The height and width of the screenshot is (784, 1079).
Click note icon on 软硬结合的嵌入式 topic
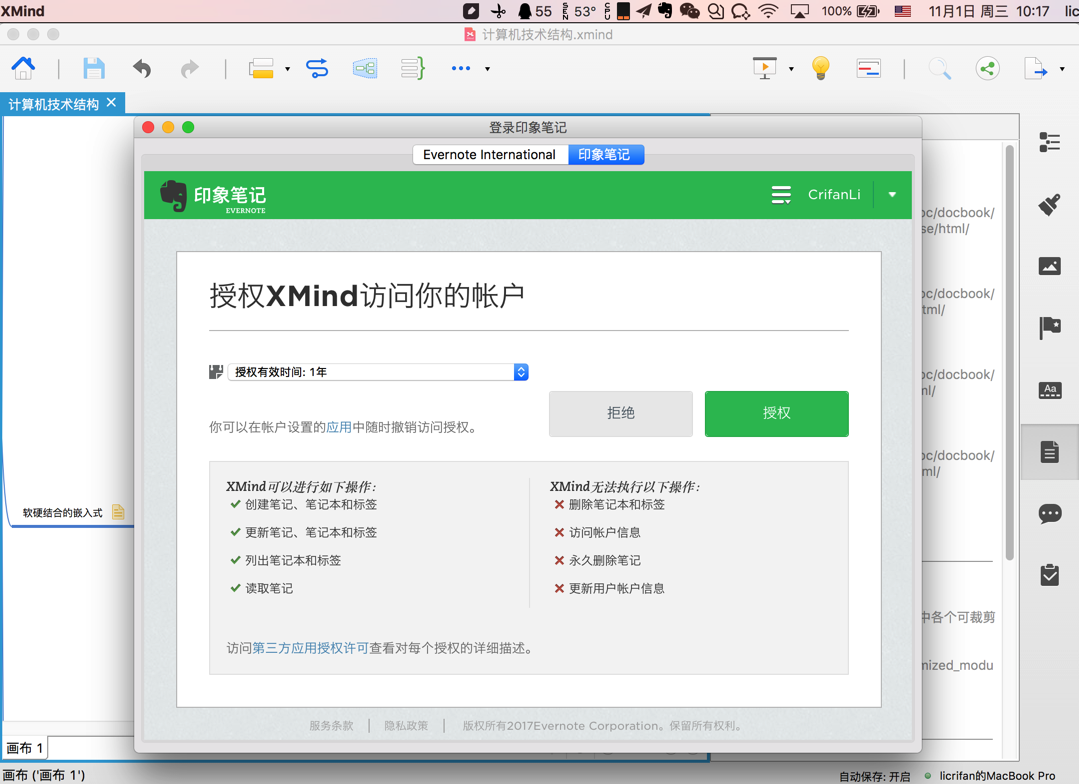pos(118,512)
